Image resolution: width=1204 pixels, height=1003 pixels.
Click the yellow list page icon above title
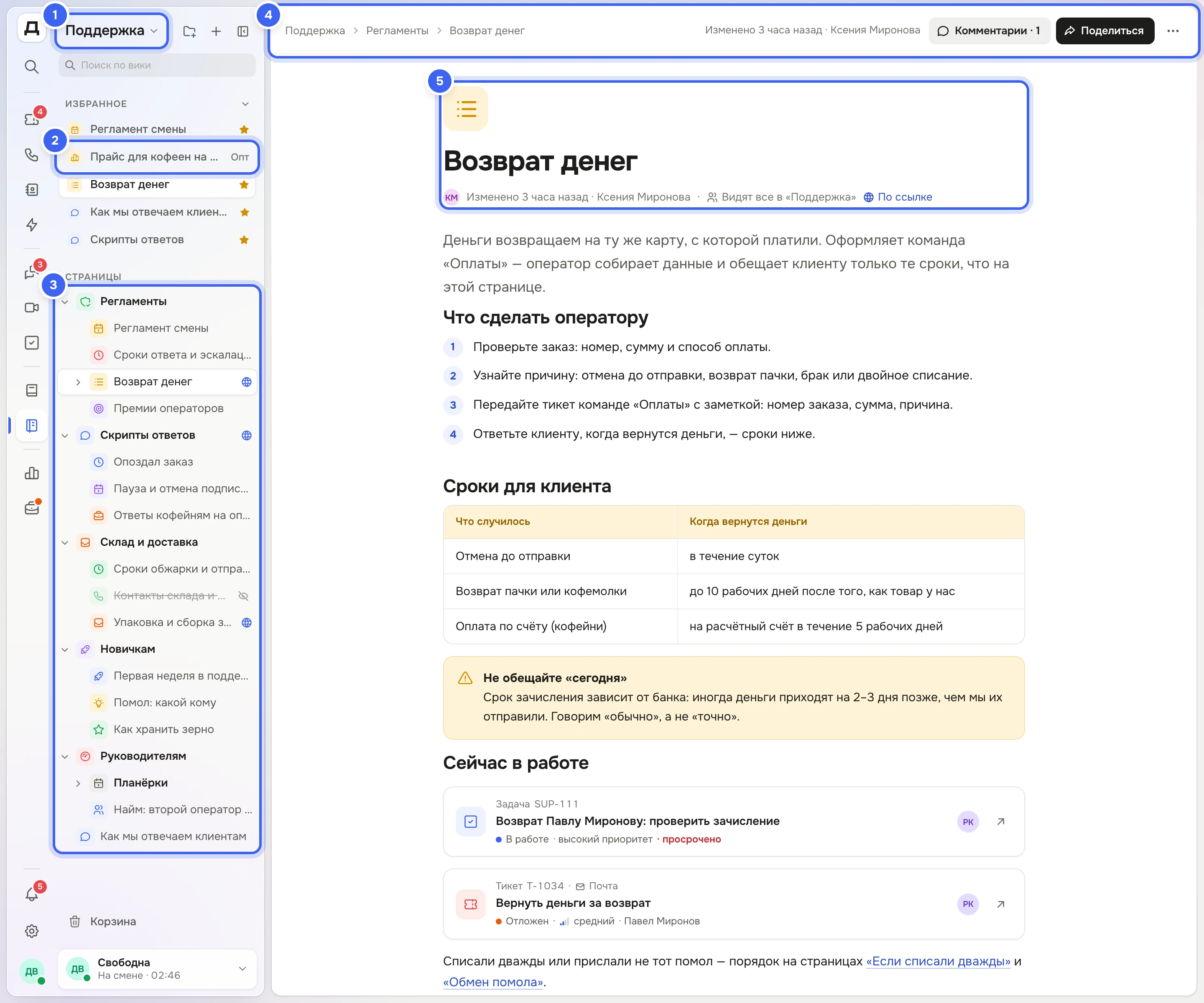pos(466,108)
